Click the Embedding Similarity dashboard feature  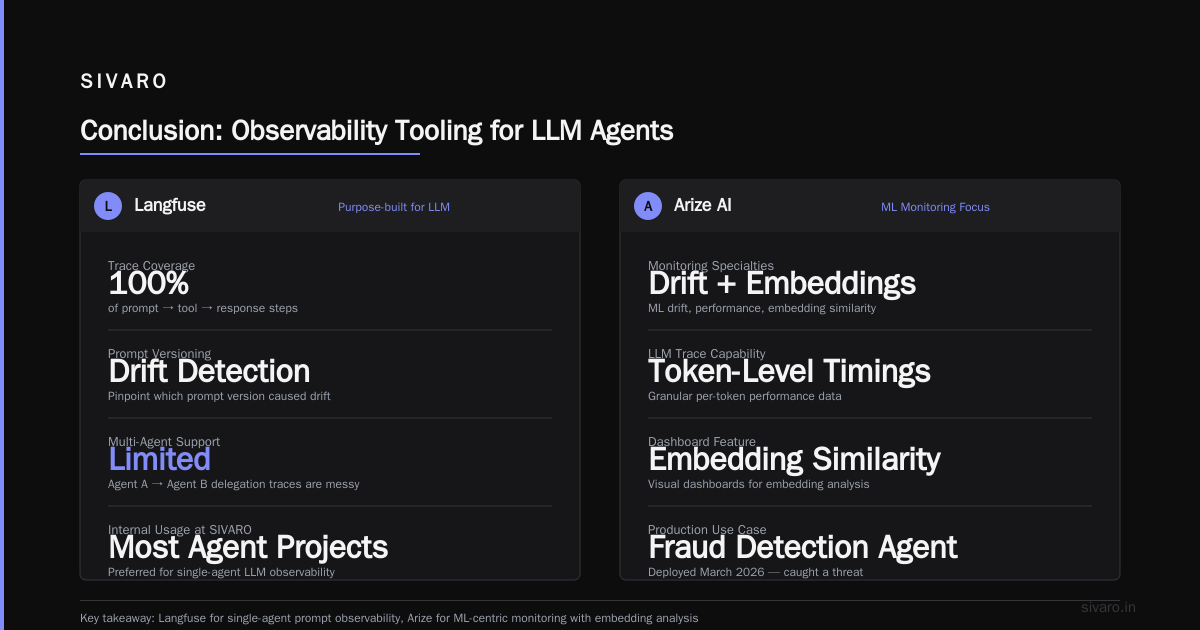click(794, 459)
